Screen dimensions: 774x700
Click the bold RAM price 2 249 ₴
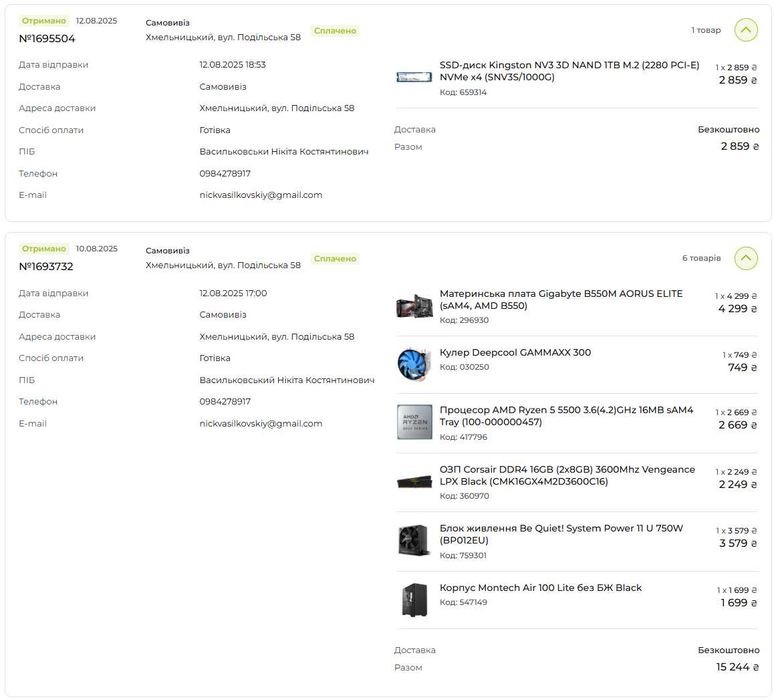[738, 485]
